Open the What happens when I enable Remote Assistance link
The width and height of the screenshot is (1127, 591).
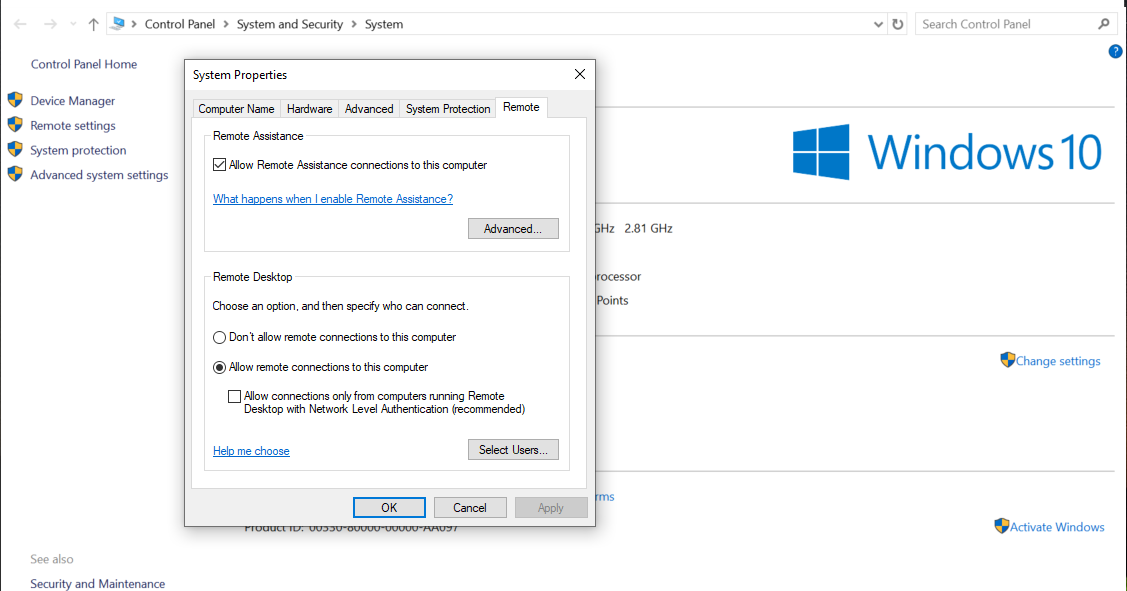pos(332,199)
